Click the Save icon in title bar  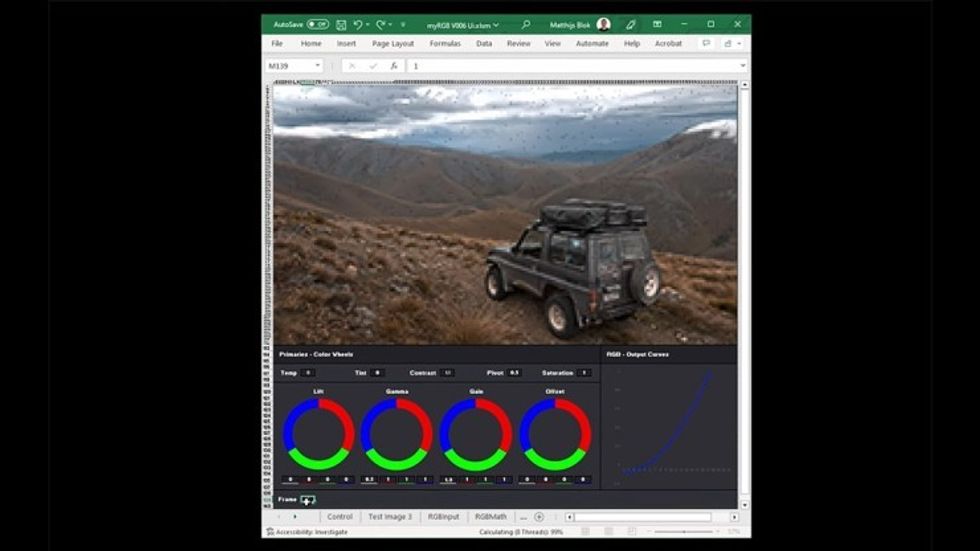(x=341, y=24)
